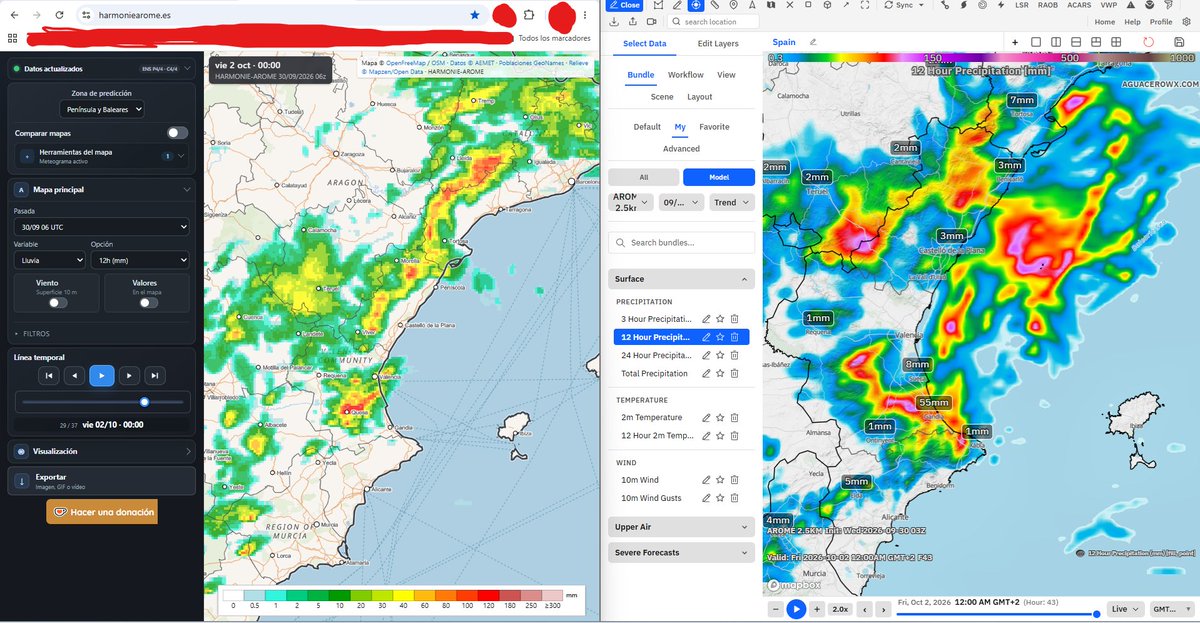Click the upload share icon
Viewport: 1200px width, 623px height.
point(633,22)
